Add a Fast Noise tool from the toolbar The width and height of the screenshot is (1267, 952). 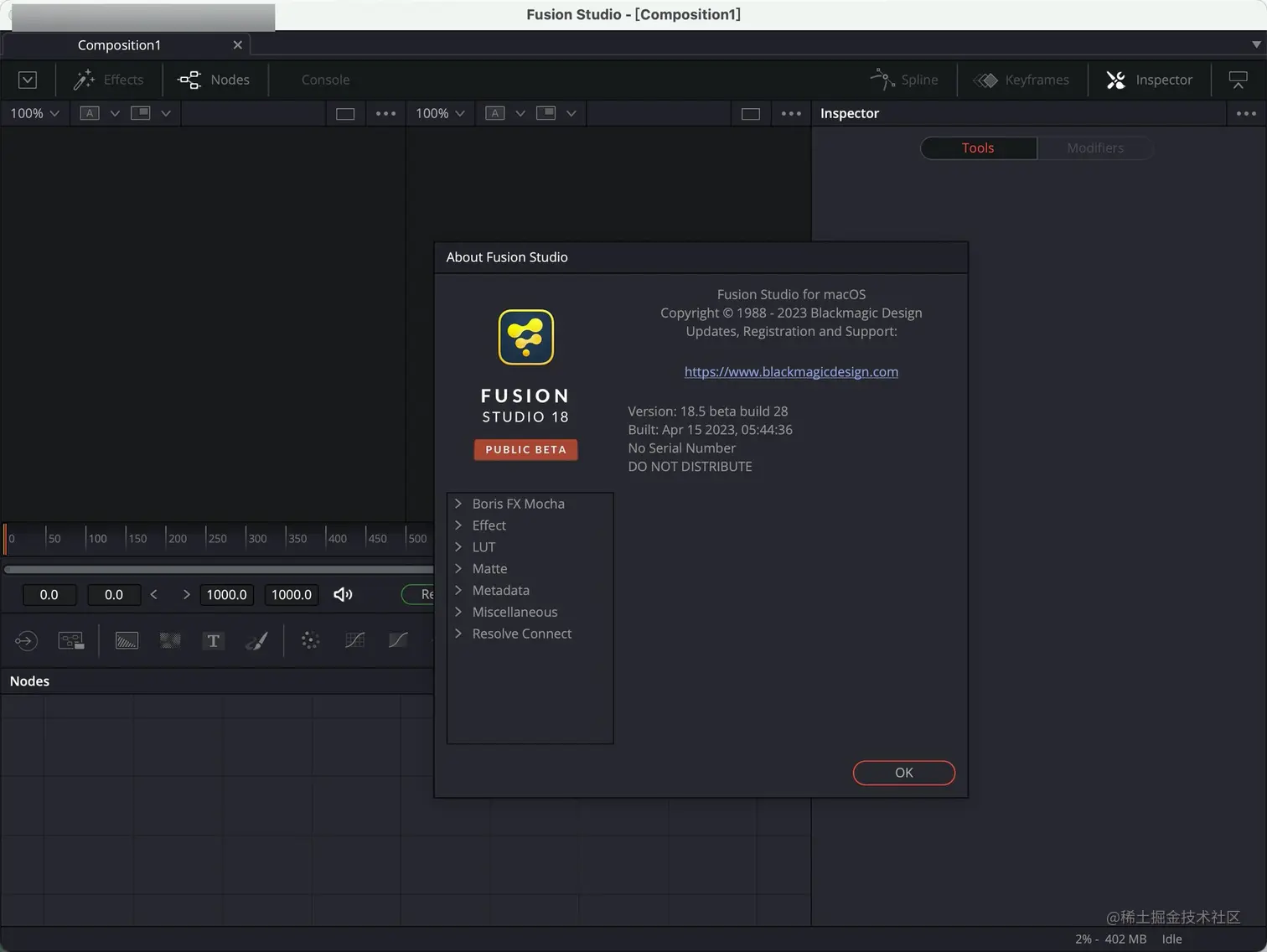(170, 641)
